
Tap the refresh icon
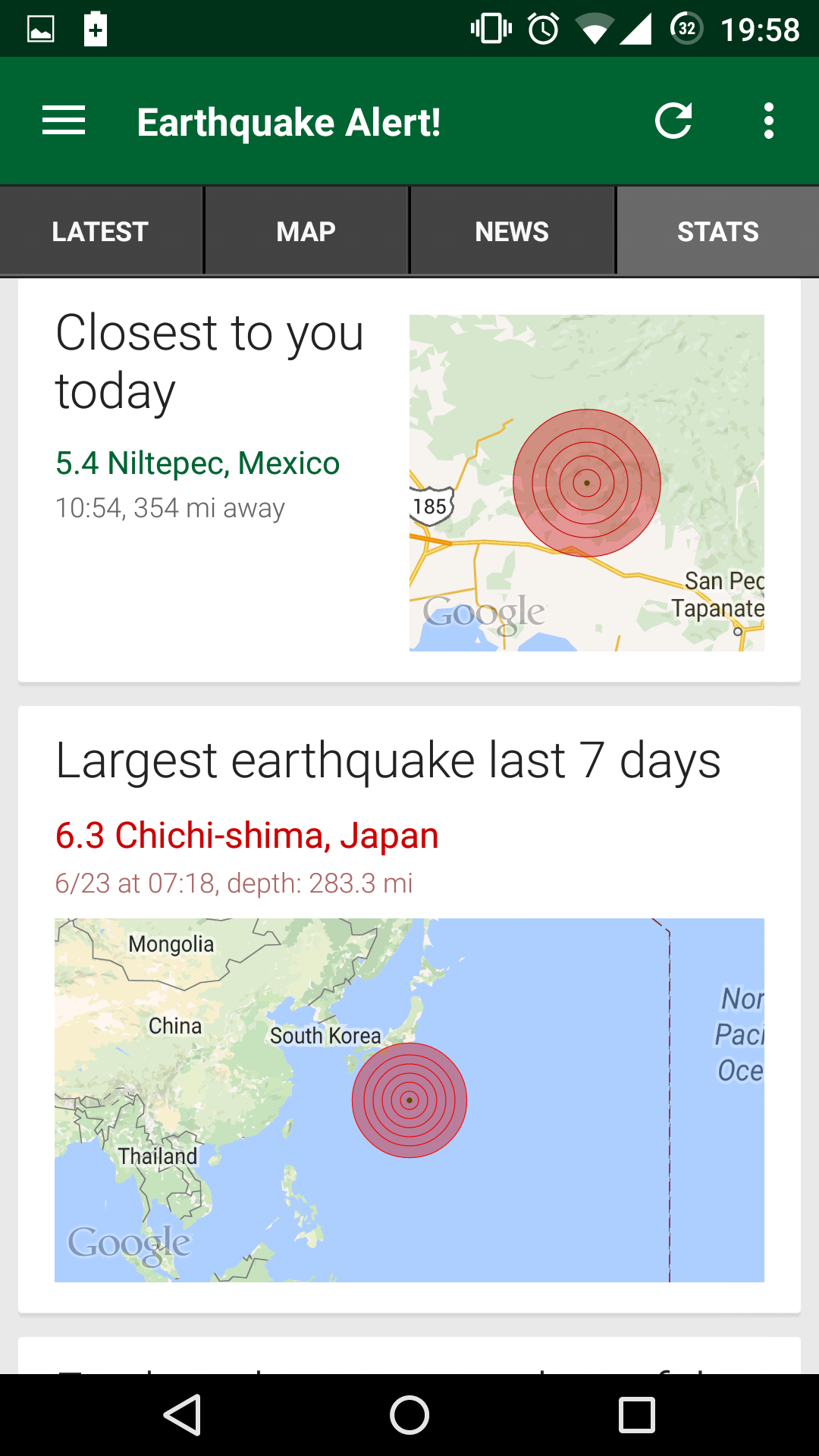[673, 121]
